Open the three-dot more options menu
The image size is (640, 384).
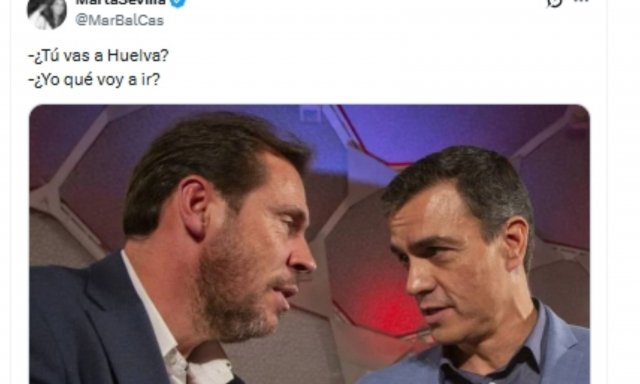tap(582, 1)
